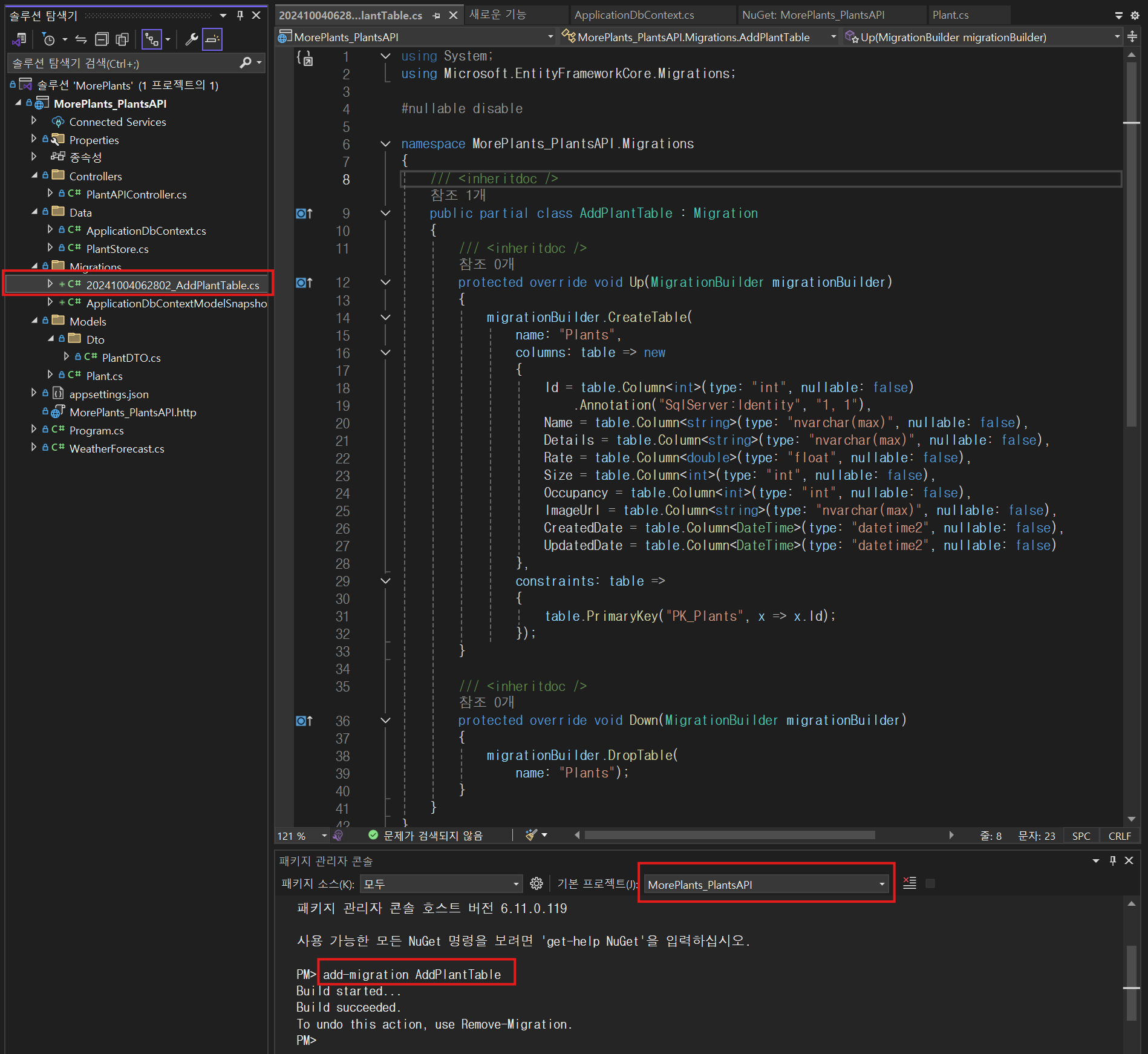Toggle Show All Files in Solution Explorer
This screenshot has width=1148, height=1054.
coord(122,39)
